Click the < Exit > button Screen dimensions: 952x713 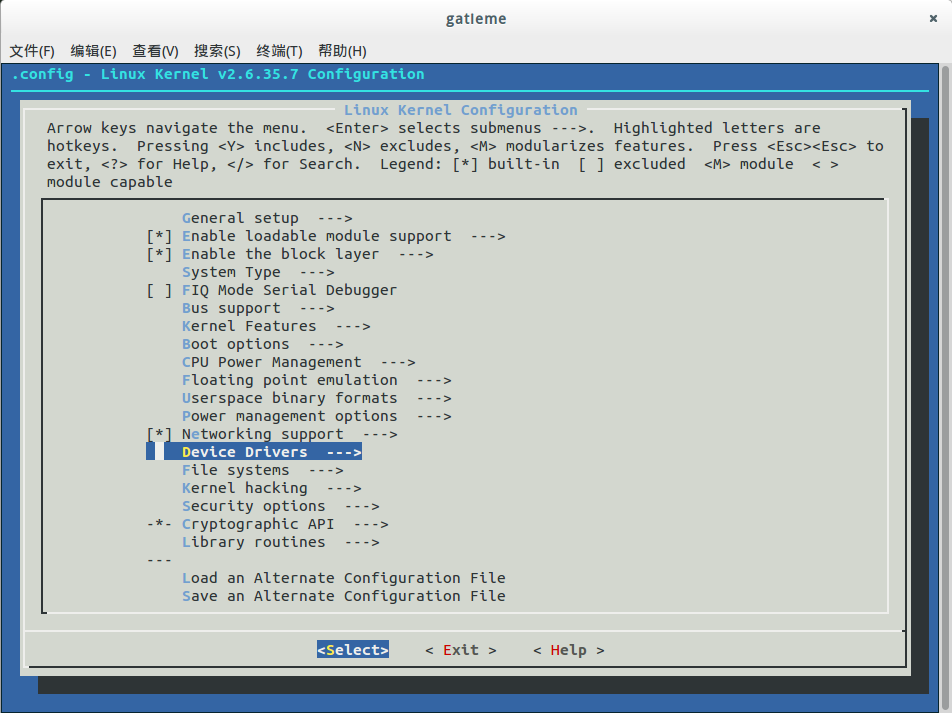pos(461,650)
